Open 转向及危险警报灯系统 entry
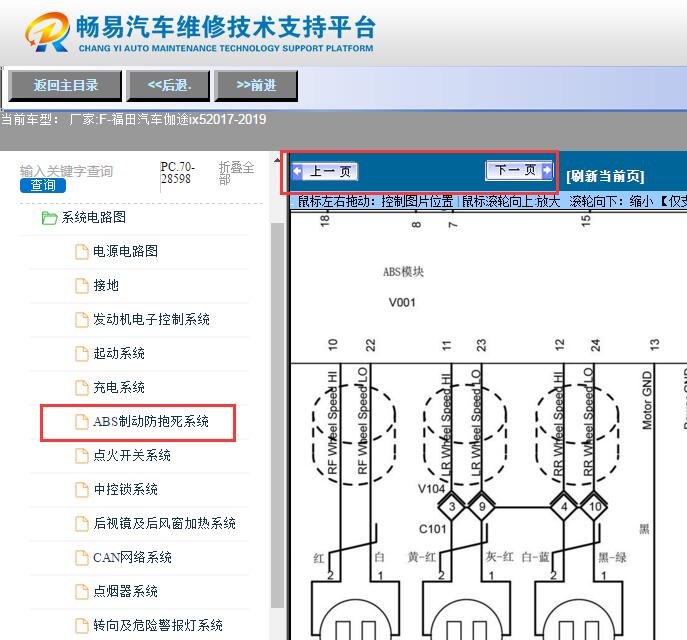687x640 pixels. pyautogui.click(x=158, y=625)
